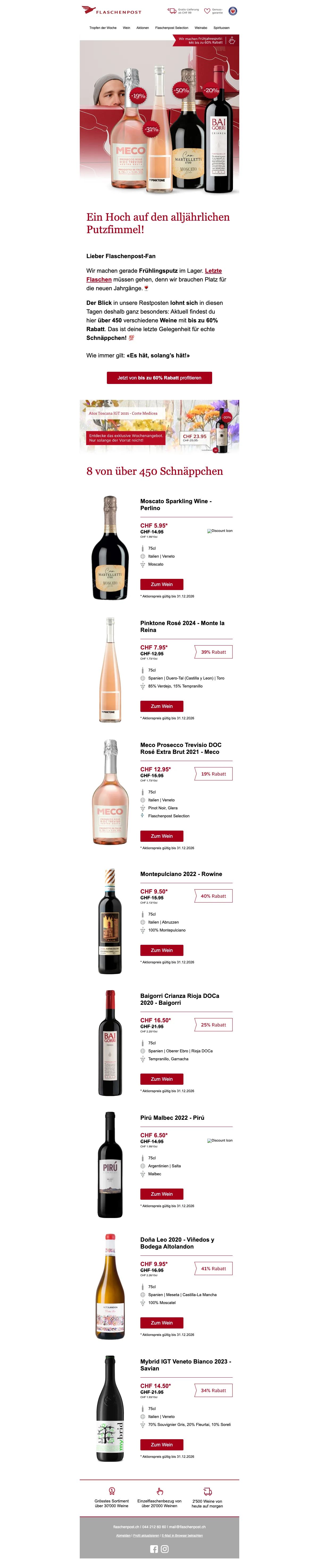Select Weinabo in the top navigation

tap(201, 27)
